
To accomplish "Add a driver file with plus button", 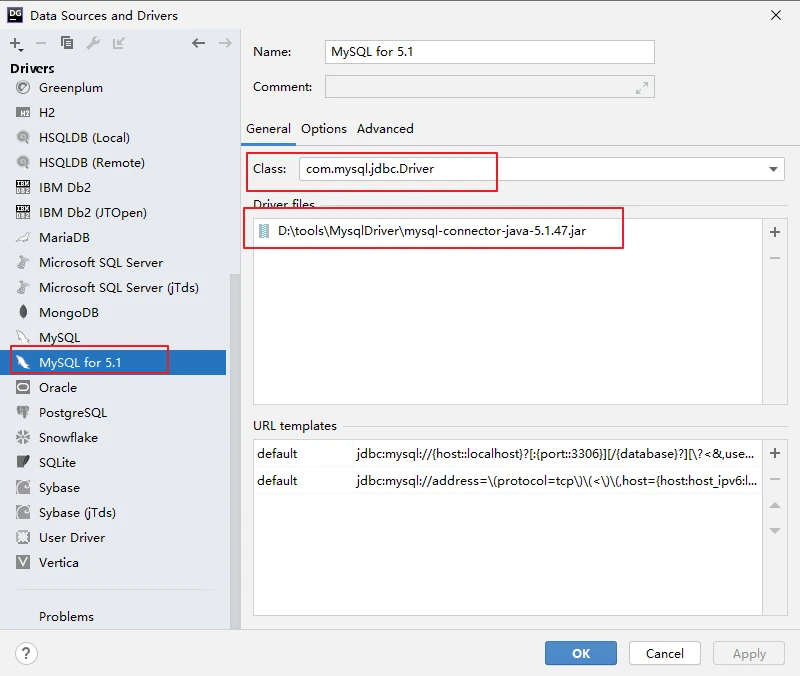I will tap(774, 232).
